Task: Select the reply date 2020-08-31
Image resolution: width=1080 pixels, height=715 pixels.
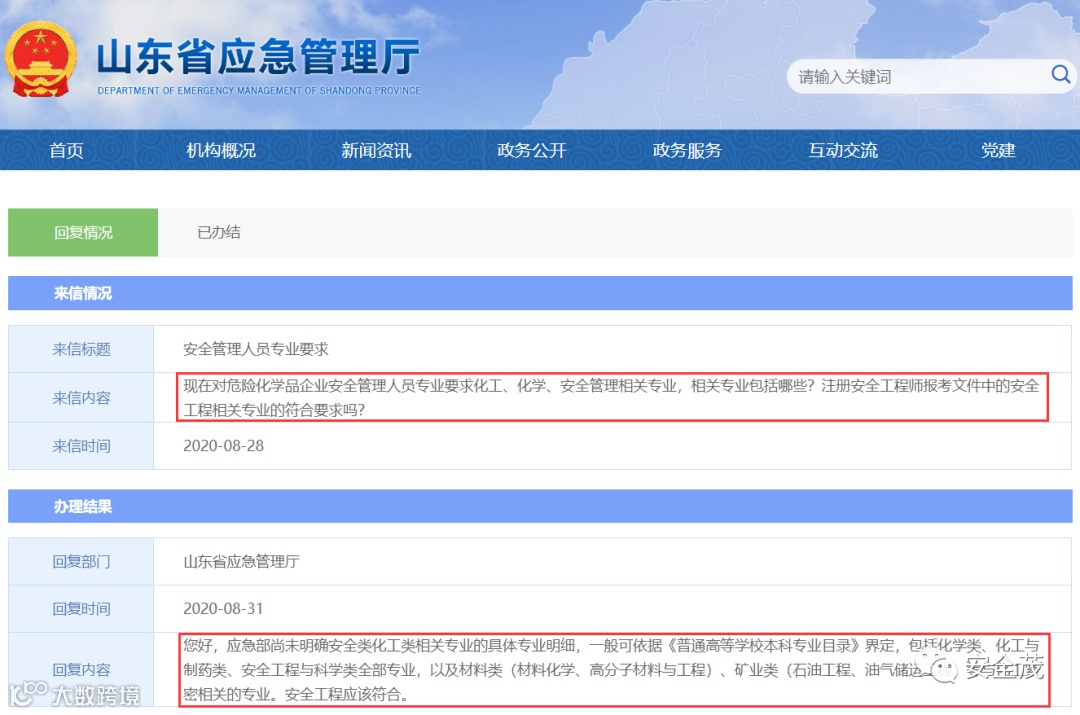Action: coord(223,609)
